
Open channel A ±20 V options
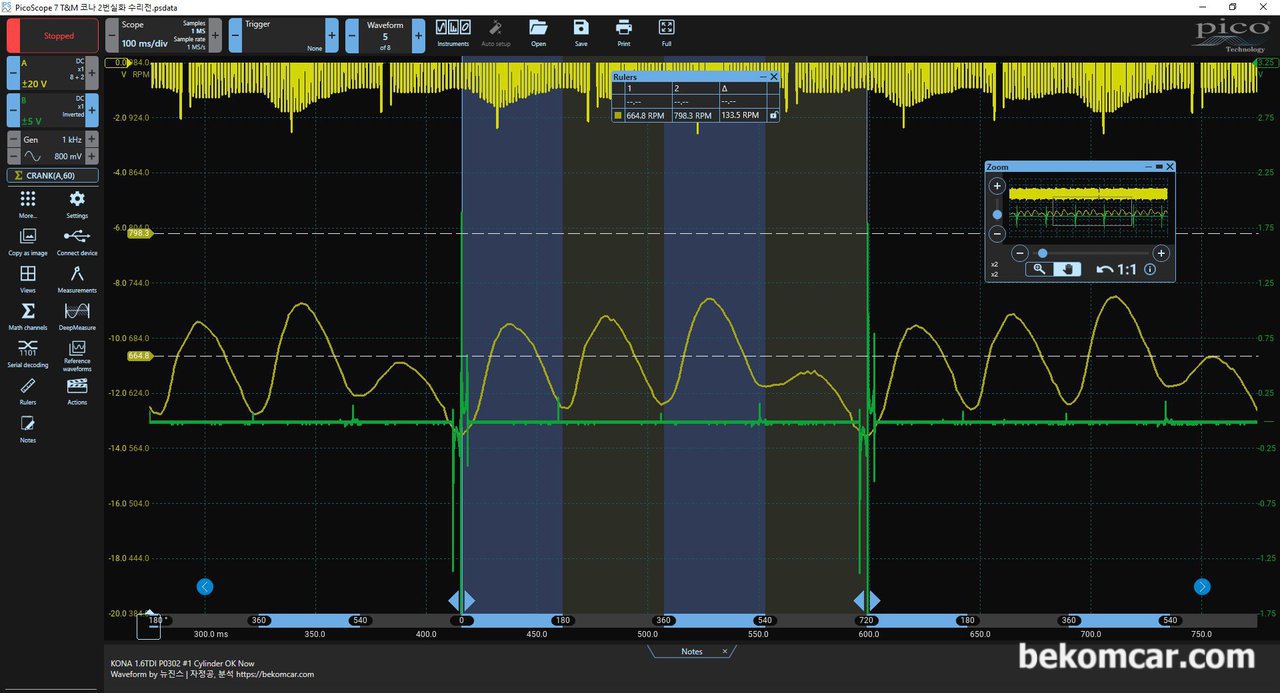click(53, 72)
